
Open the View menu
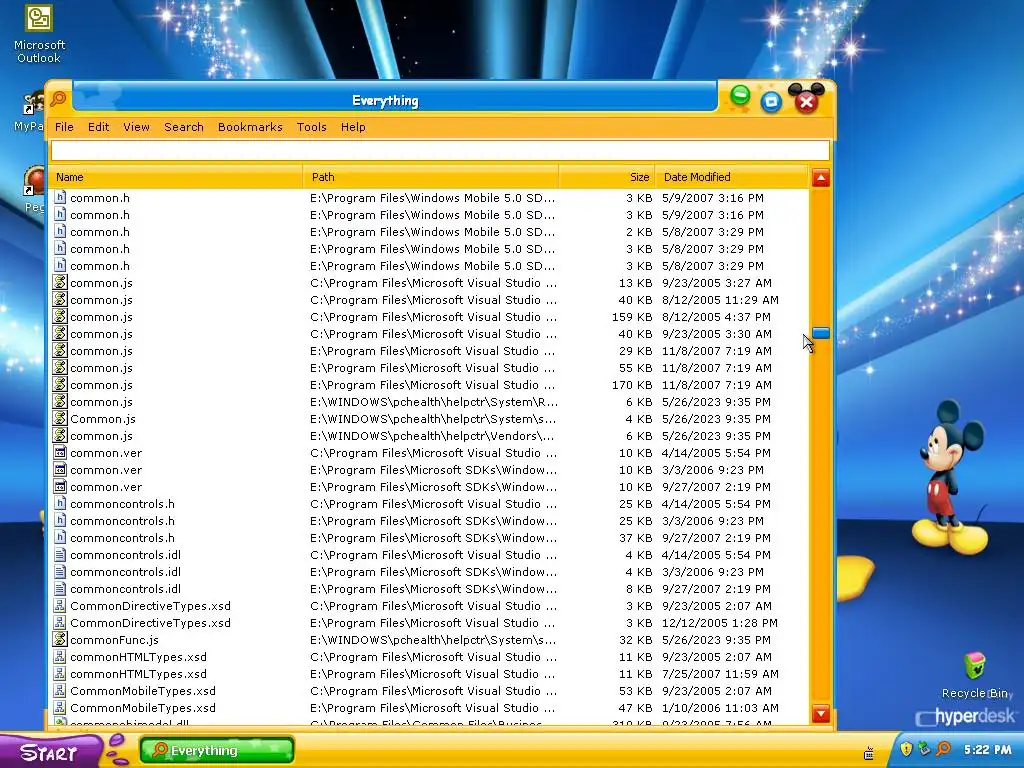click(136, 127)
